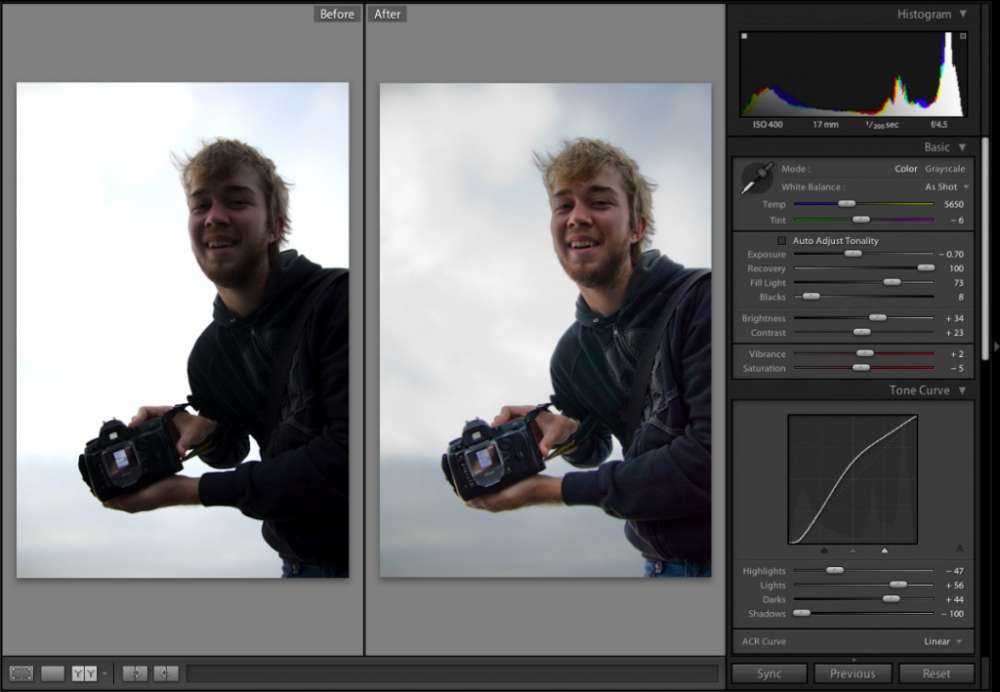This screenshot has width=1000, height=692.
Task: Click the Exposure slider handle
Action: [852, 254]
